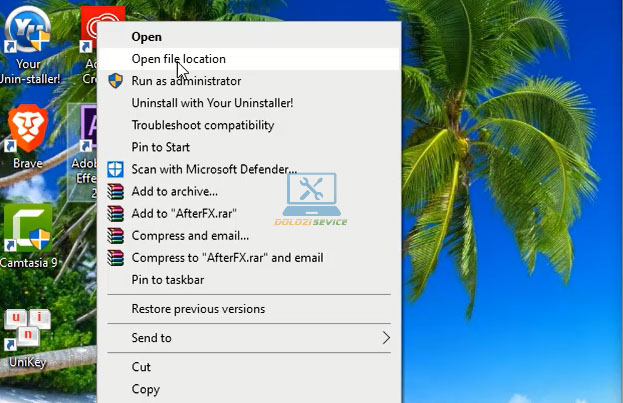Choose Uninstall with Your Uninstaller!
Image resolution: width=623 pixels, height=403 pixels.
click(x=212, y=103)
